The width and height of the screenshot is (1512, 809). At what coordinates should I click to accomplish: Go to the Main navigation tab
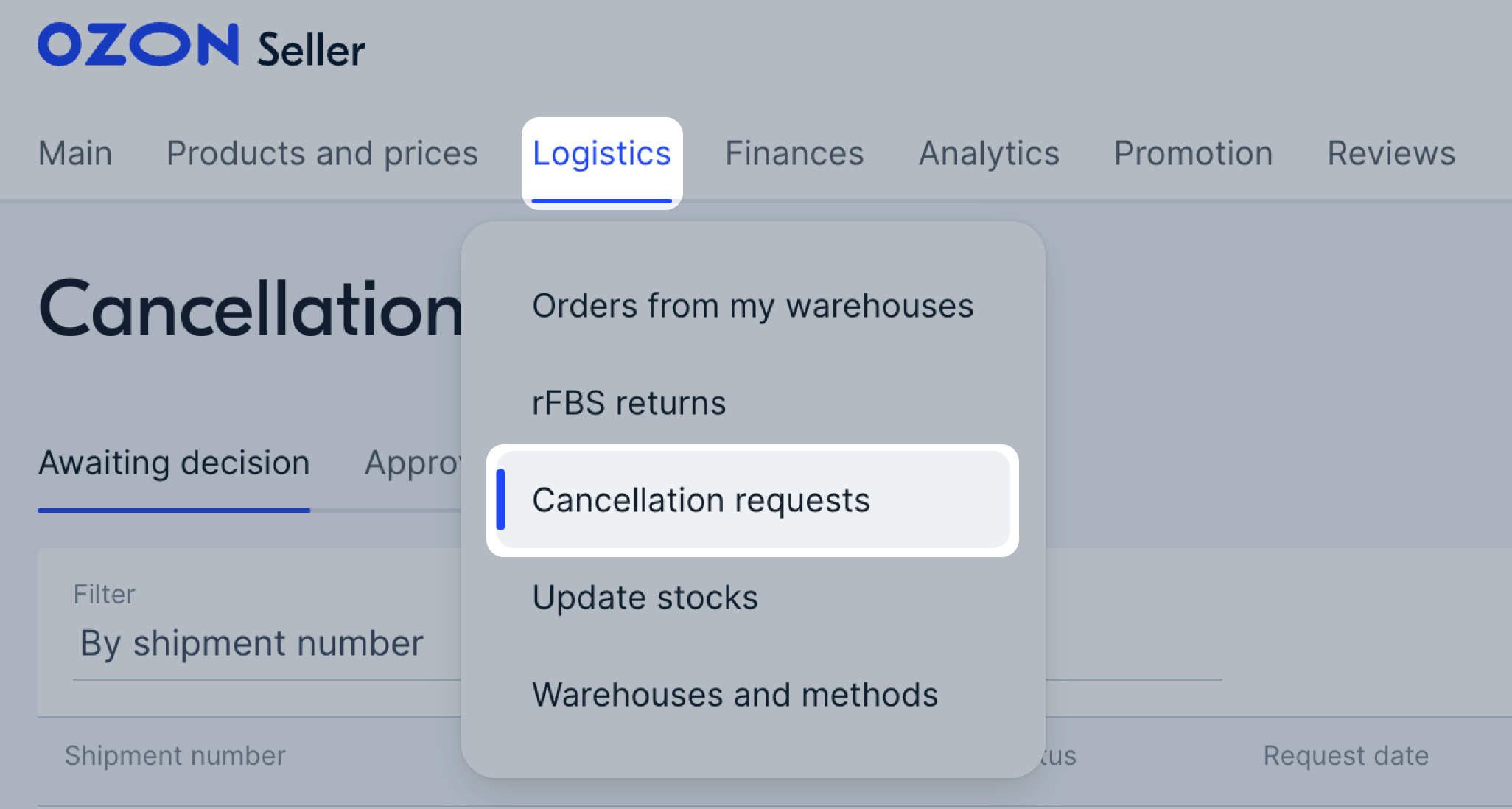(x=75, y=153)
